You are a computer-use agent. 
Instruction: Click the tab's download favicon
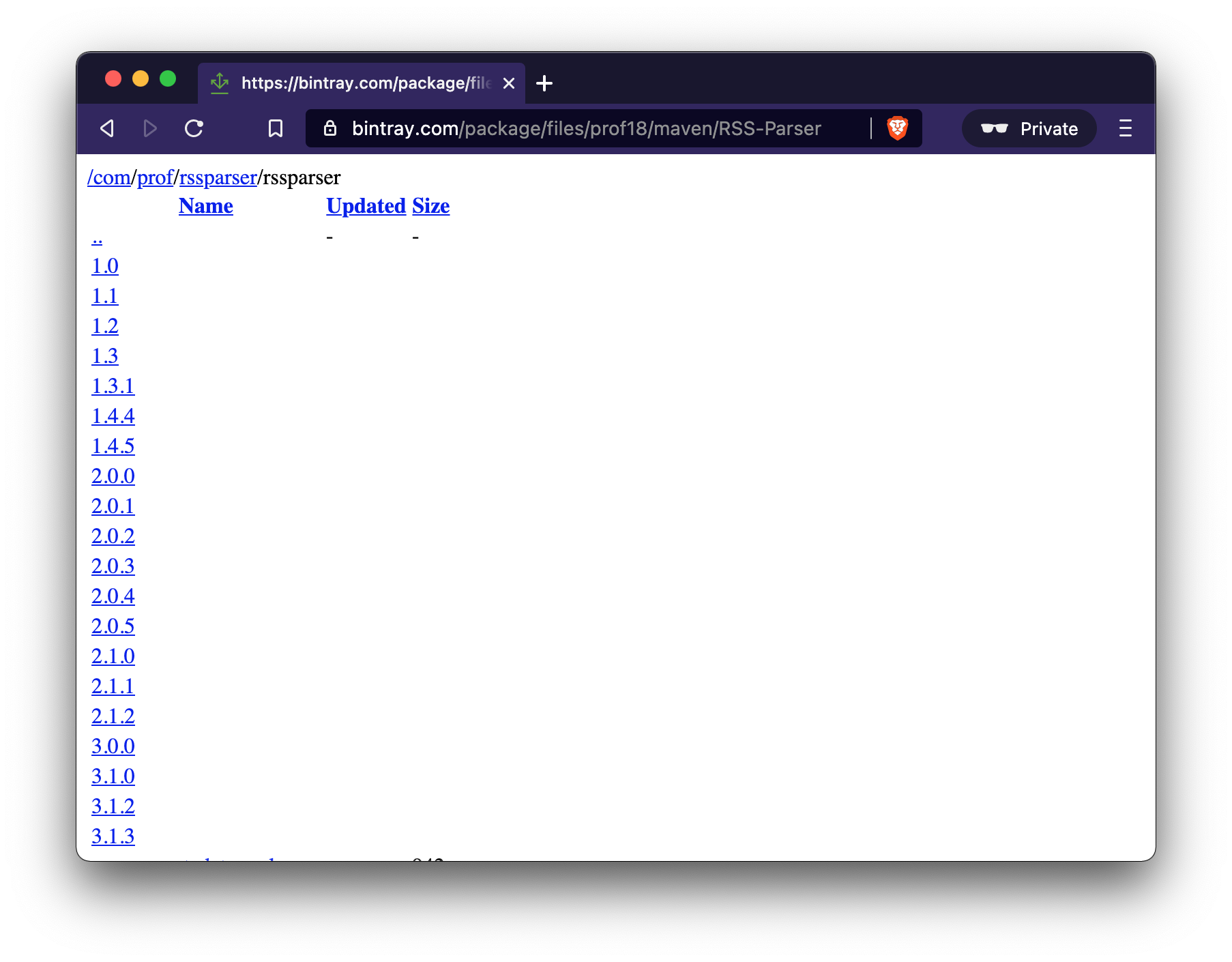coord(220,83)
